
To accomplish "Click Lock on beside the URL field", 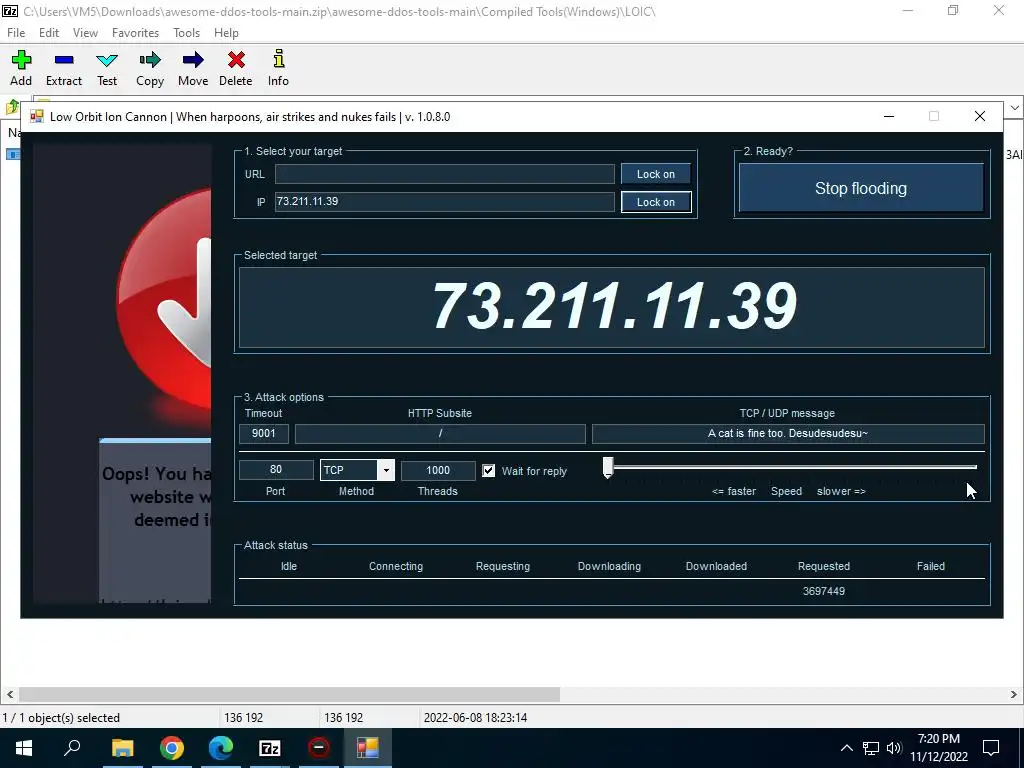I will pyautogui.click(x=656, y=174).
